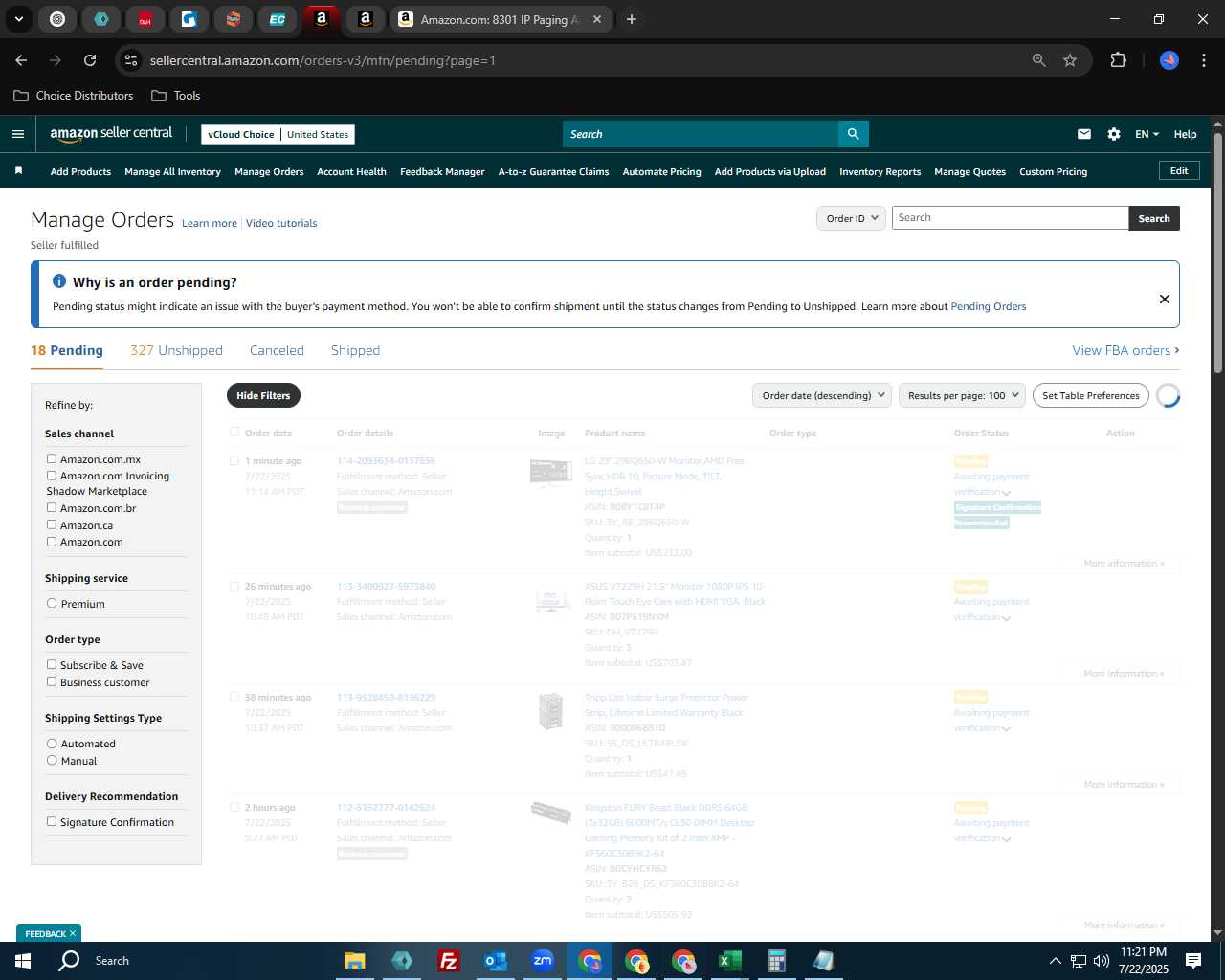The height and width of the screenshot is (980, 1225).
Task: Click the Set Table Preferences button
Action: (1090, 395)
